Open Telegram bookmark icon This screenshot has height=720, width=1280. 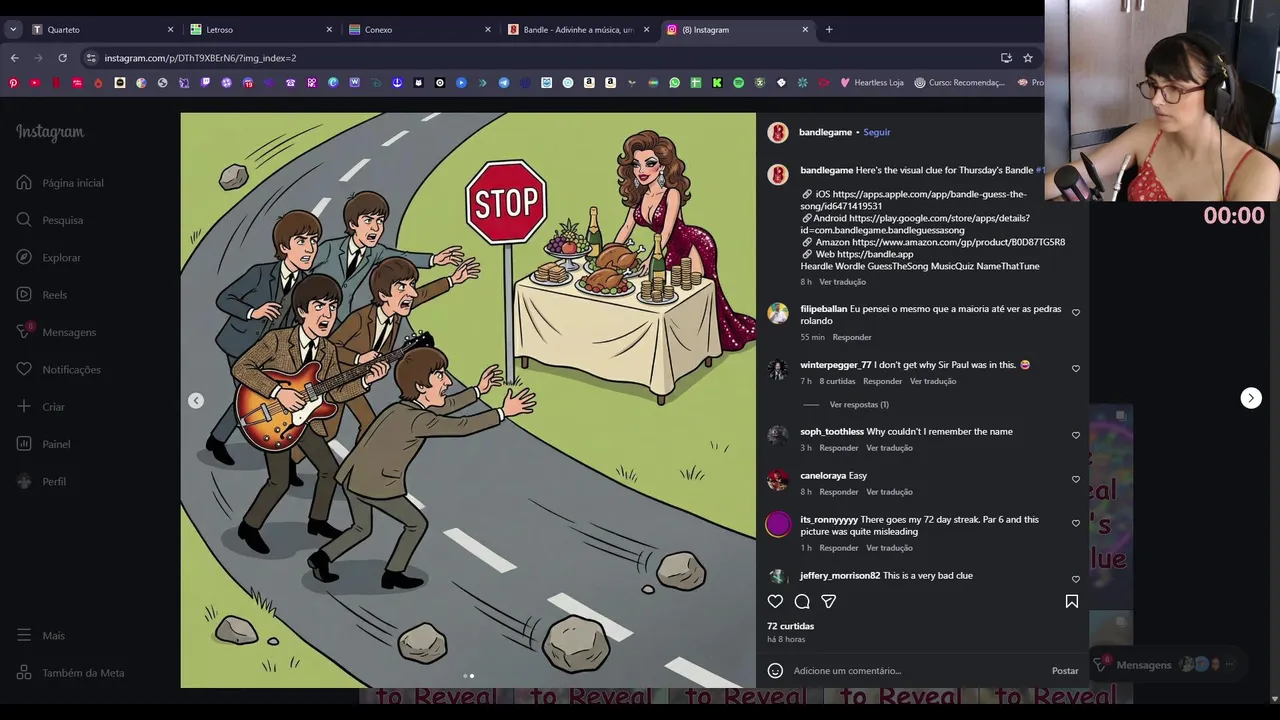click(503, 83)
